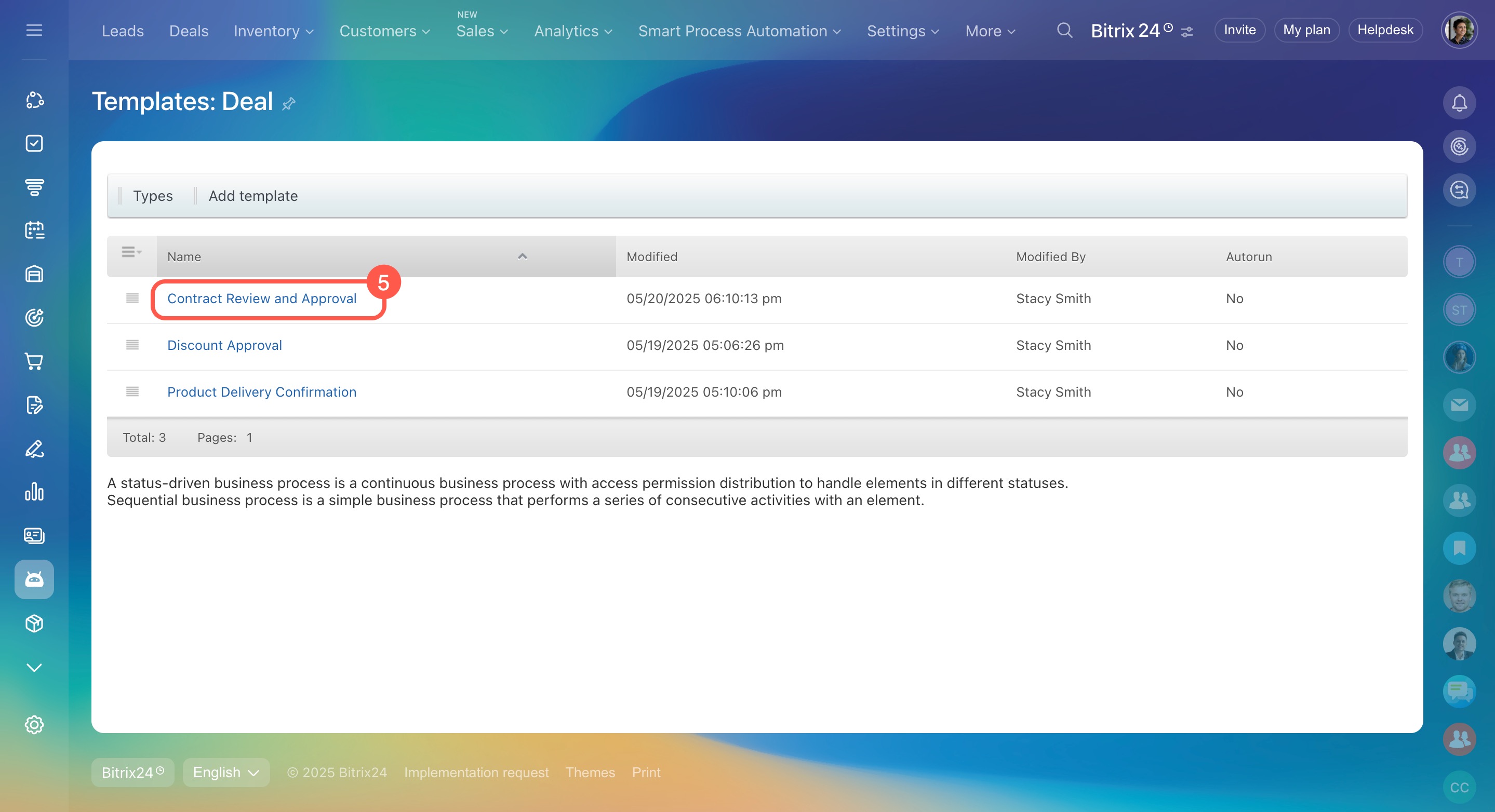Toggle the hamburger main menu
Screen dimensions: 1495x812
click(34, 30)
